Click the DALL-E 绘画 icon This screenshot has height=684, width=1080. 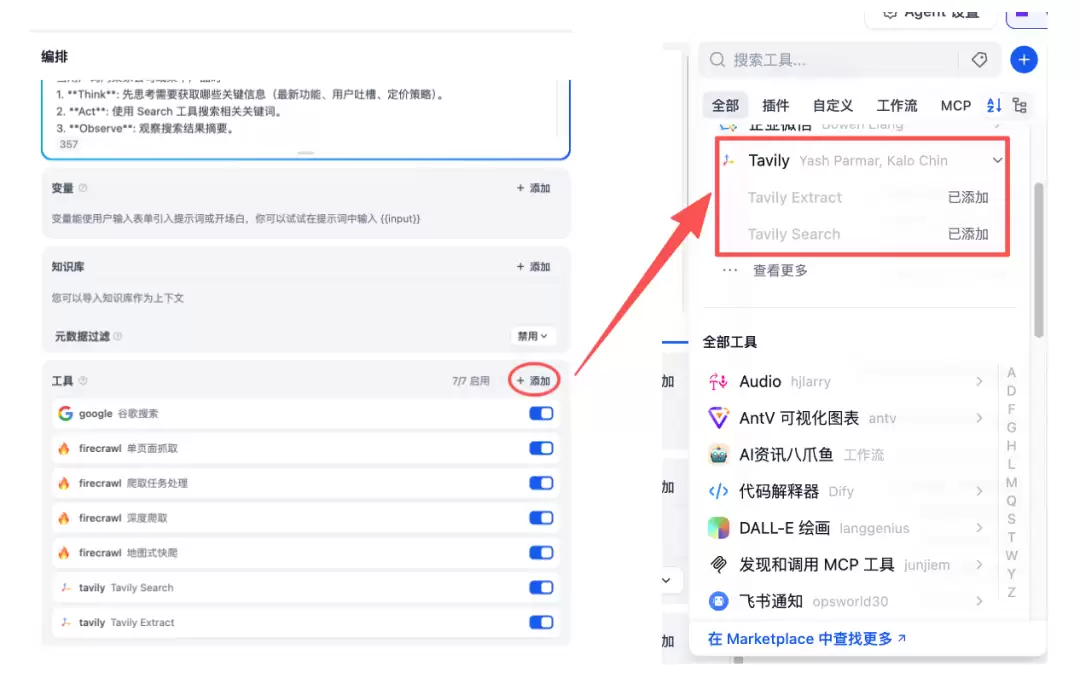(718, 528)
